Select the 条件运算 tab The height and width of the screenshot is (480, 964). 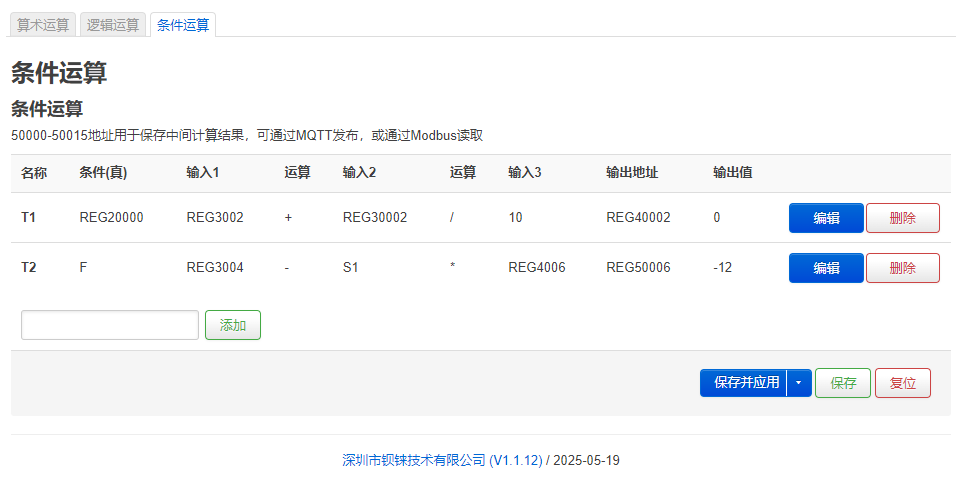(183, 25)
